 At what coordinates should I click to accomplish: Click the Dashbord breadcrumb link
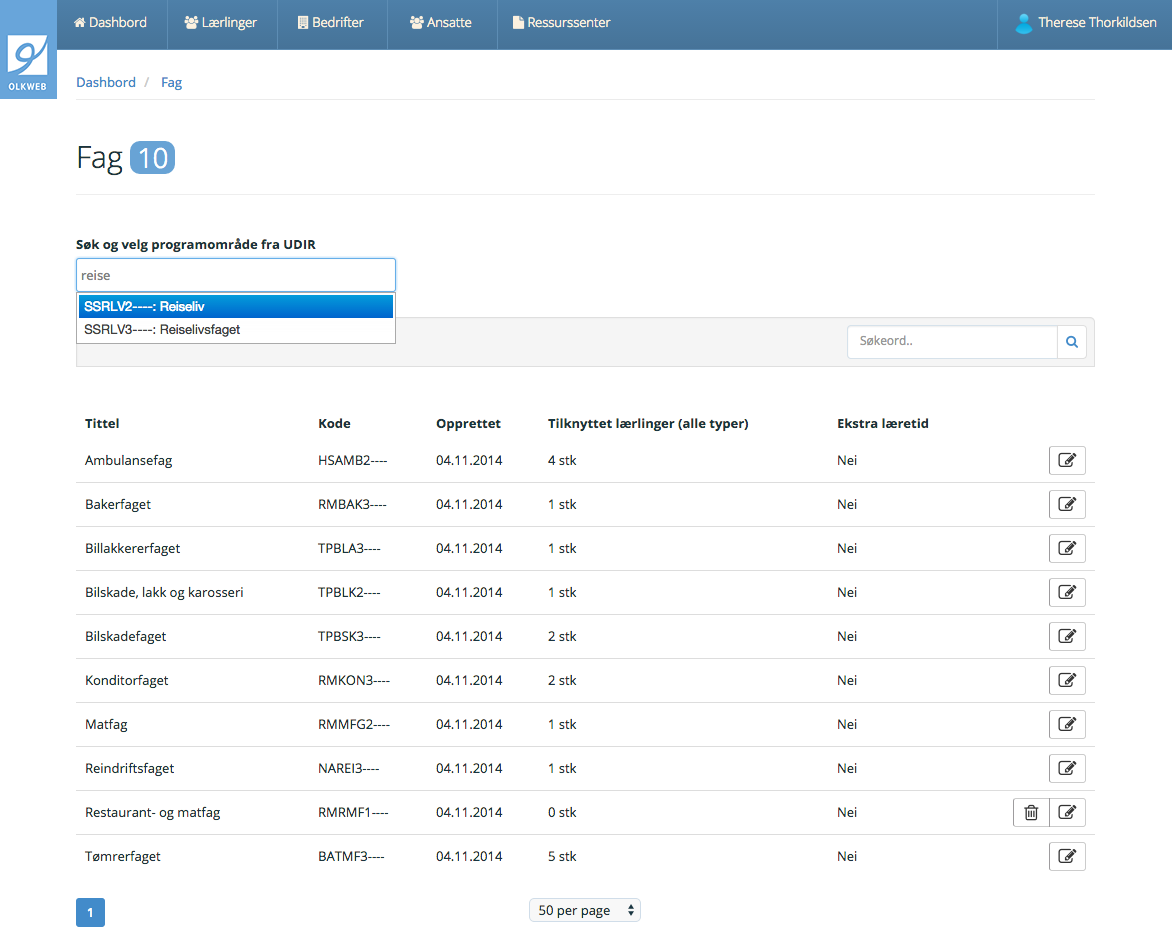(x=106, y=83)
